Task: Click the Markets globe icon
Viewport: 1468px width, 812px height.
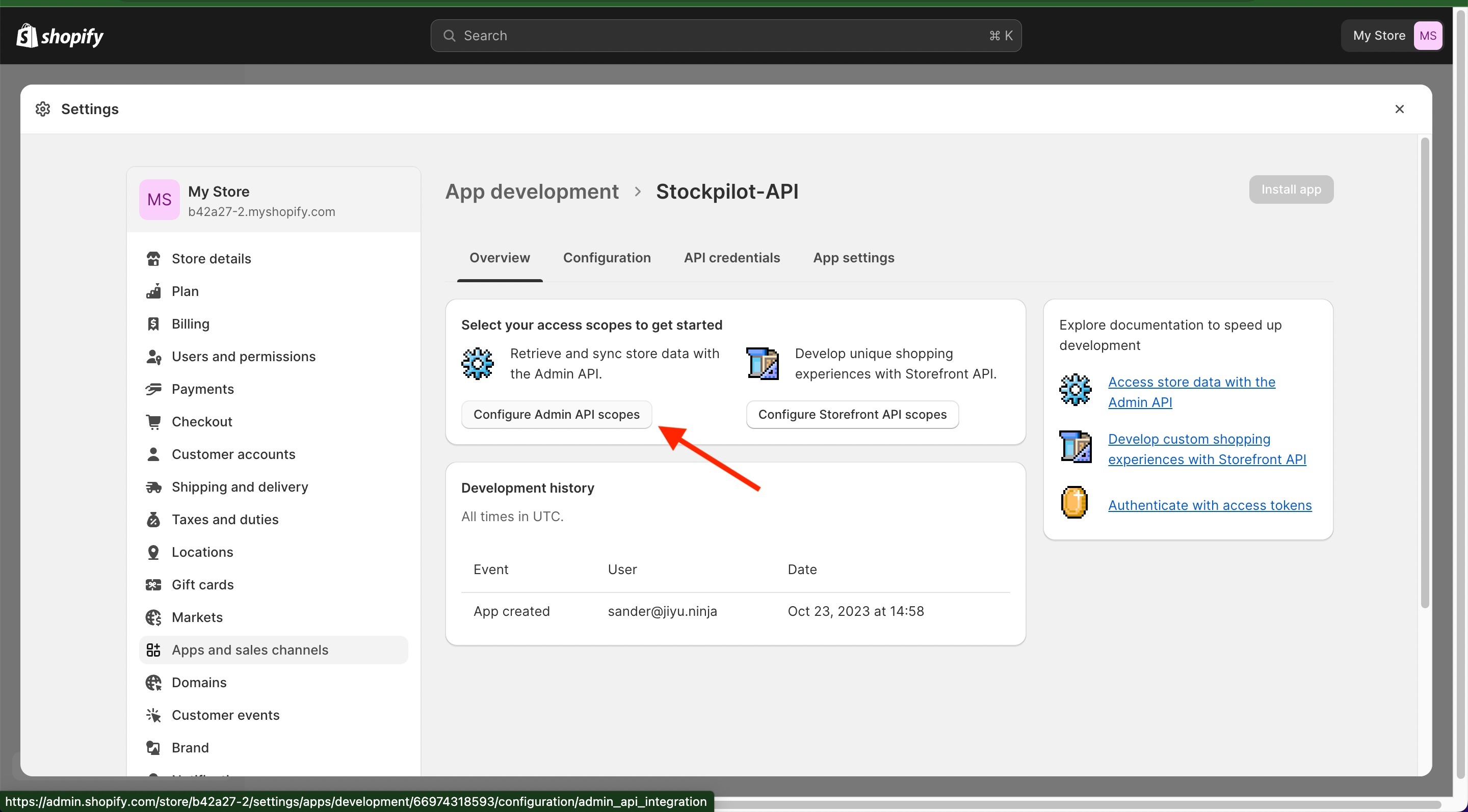Action: [x=153, y=617]
